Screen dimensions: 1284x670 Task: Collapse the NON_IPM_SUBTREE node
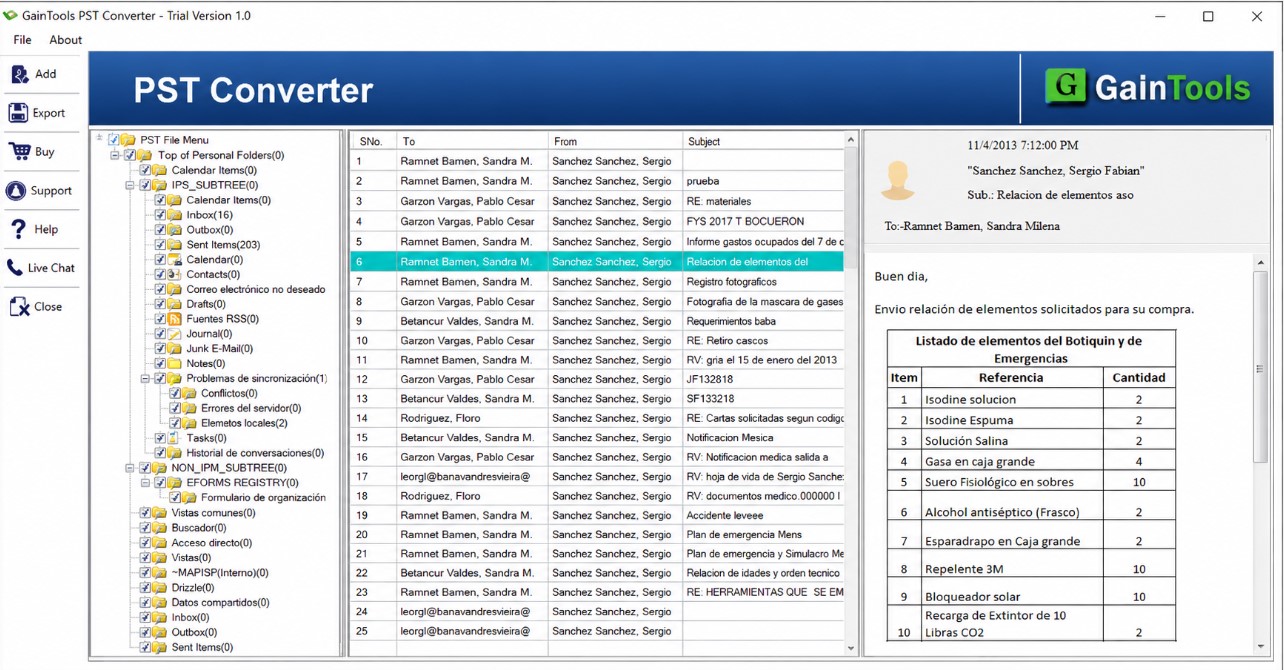[131, 468]
